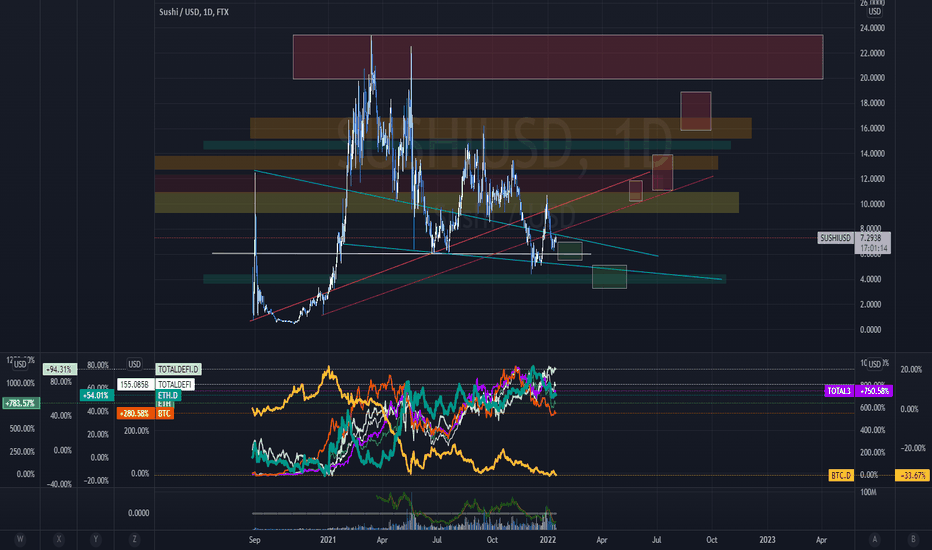Select the ETH.D series label
This screenshot has height=550, width=932.
168,395
